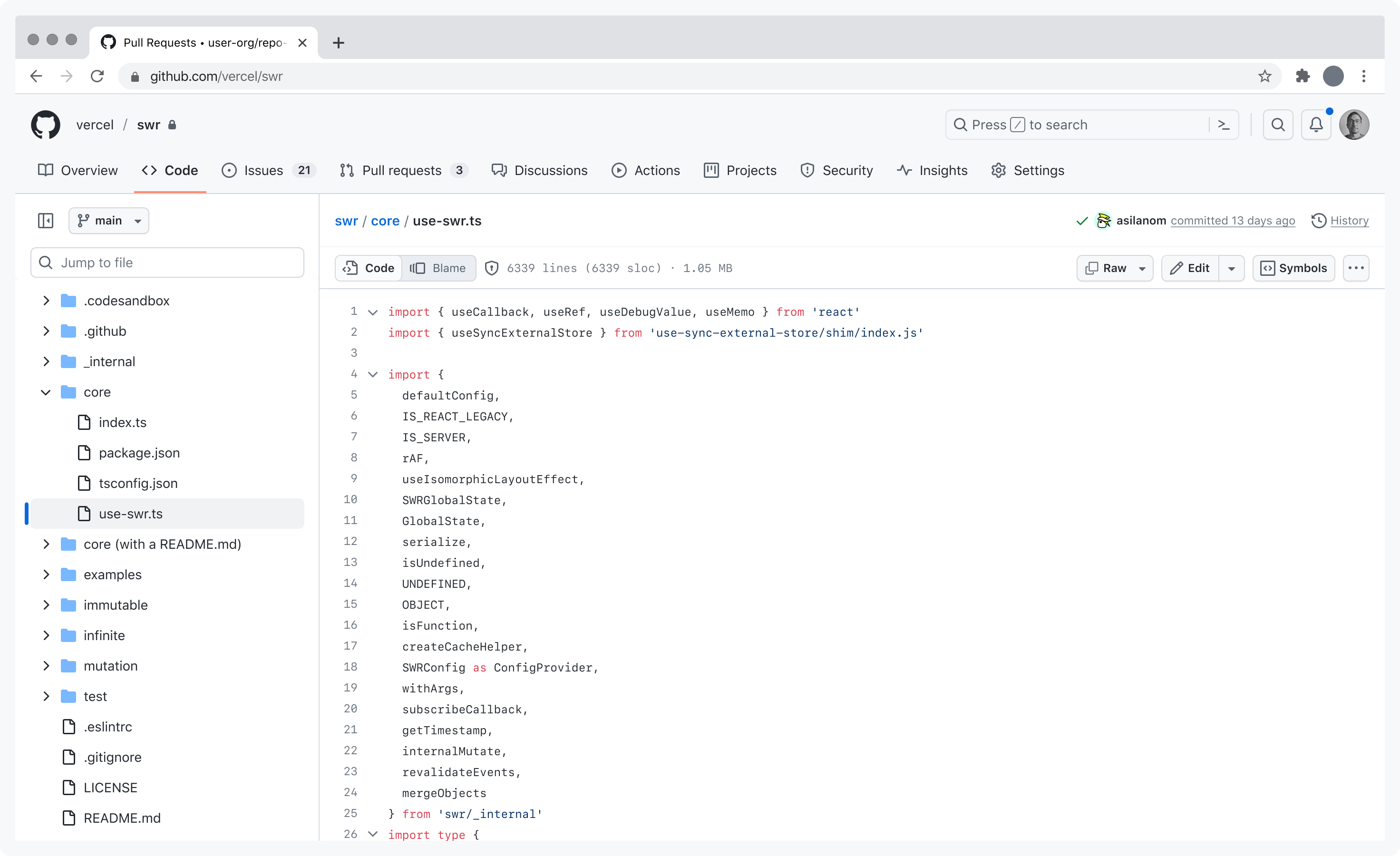Click the green commit status checkmark
The width and height of the screenshot is (1400, 856).
point(1082,221)
